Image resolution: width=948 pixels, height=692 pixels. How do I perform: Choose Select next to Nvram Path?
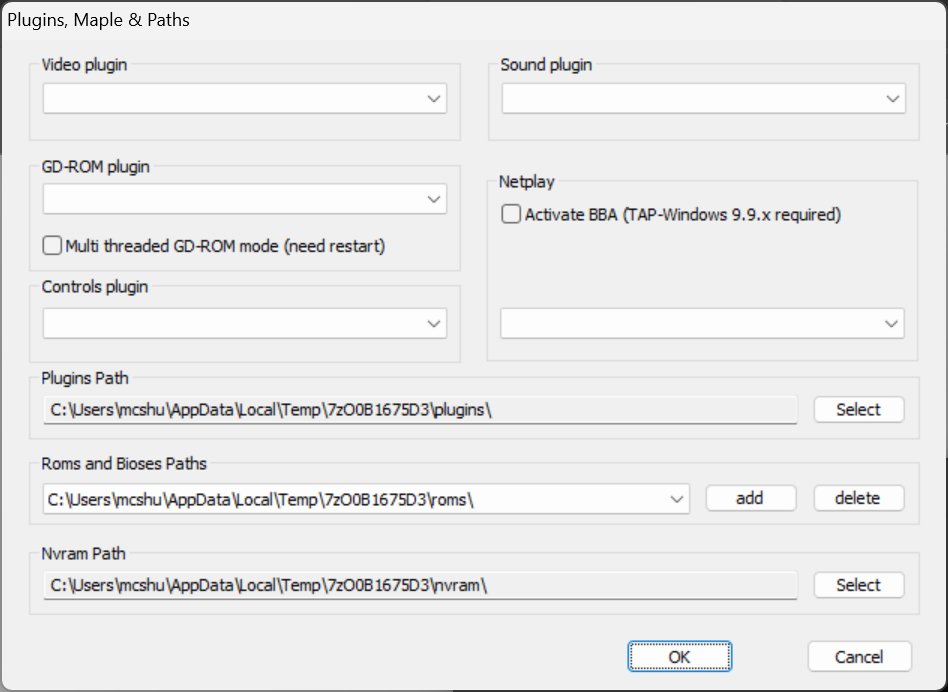click(x=859, y=585)
